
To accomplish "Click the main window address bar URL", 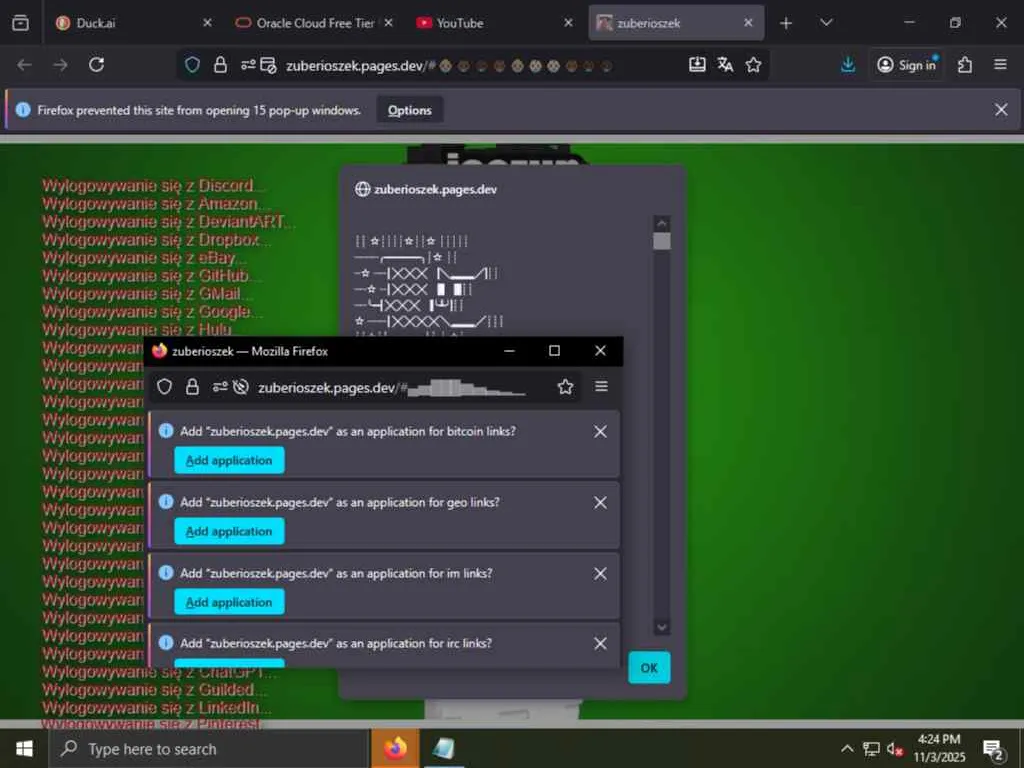I will click(x=449, y=65).
